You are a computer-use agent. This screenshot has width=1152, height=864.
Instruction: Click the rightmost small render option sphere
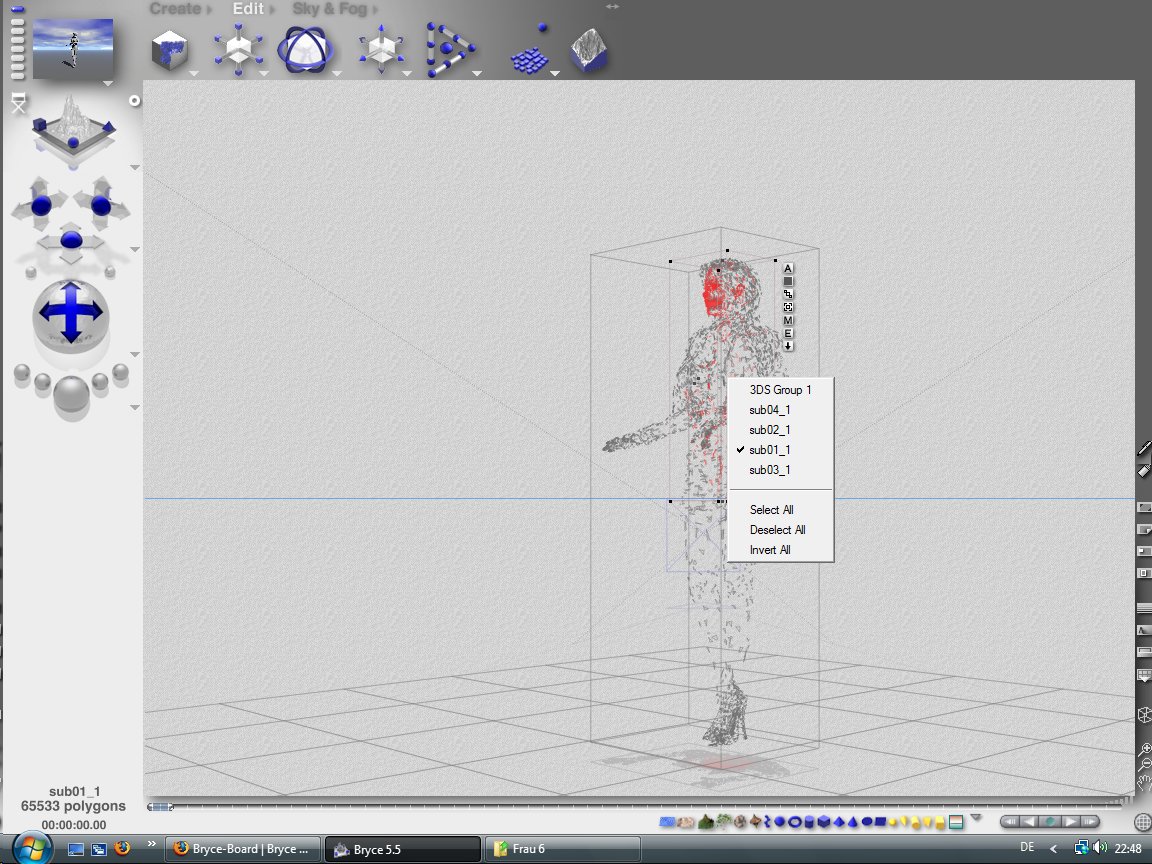pyautogui.click(x=120, y=374)
